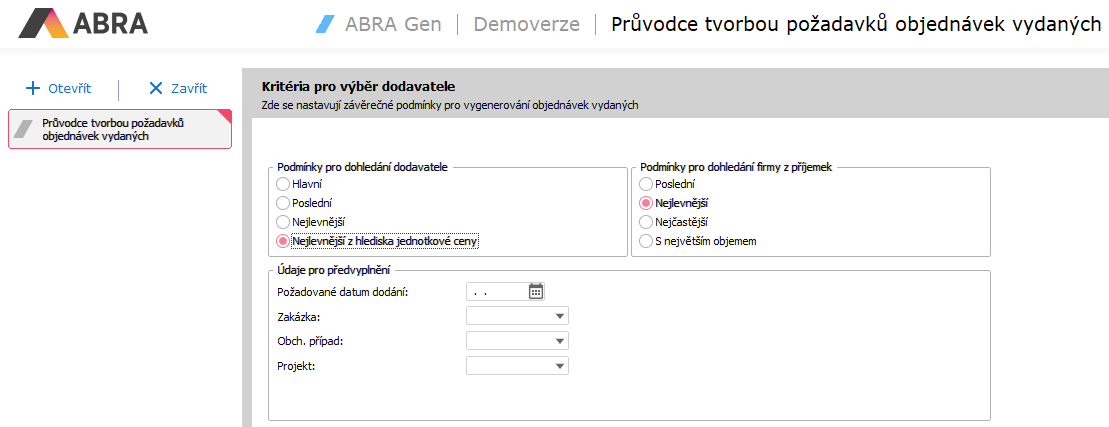
Task: Select the Hlavní supplier radio button
Action: pyautogui.click(x=283, y=185)
